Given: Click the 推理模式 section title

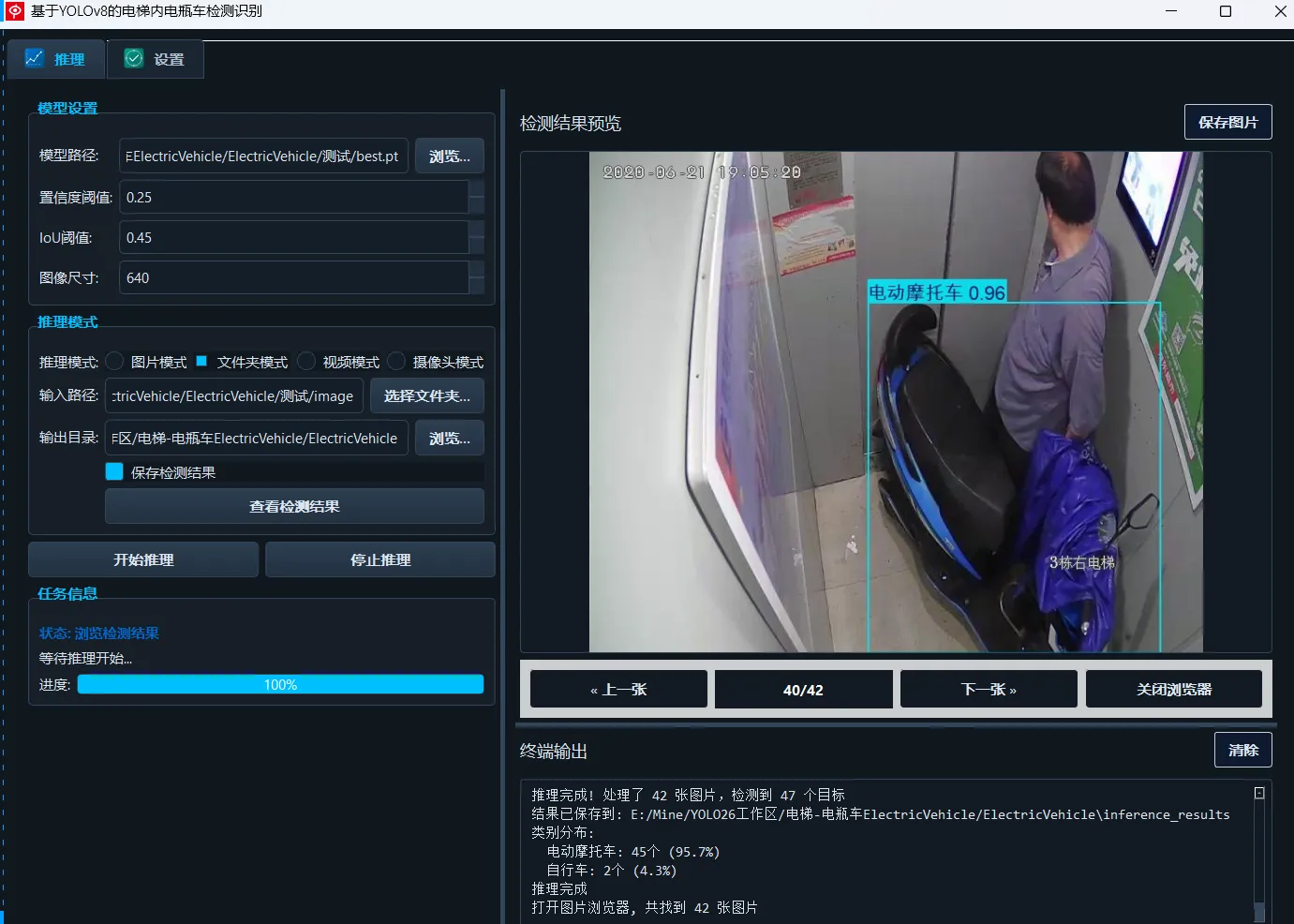Looking at the screenshot, I should 67,321.
